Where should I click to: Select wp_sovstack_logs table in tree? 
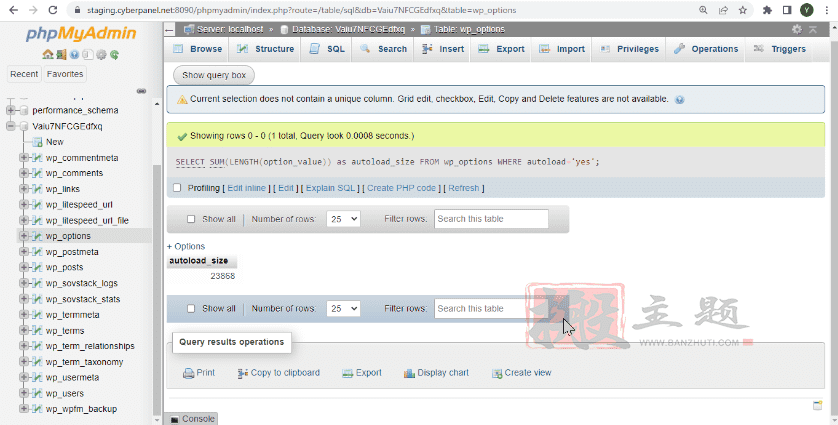[x=81, y=283]
